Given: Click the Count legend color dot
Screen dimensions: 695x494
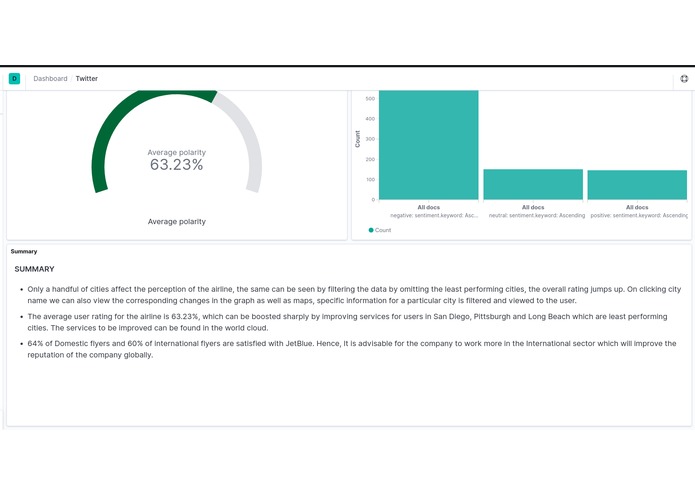Looking at the screenshot, I should (x=371, y=230).
